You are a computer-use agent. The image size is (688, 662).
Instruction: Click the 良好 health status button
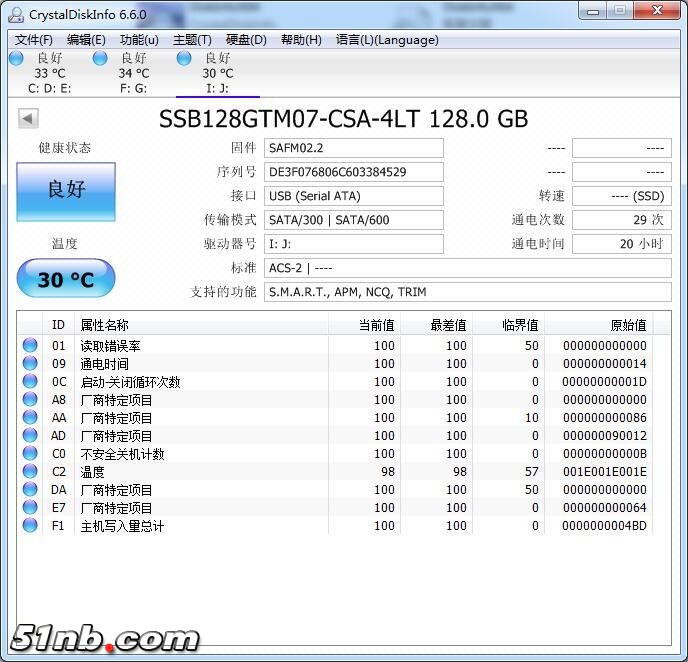coord(66,192)
